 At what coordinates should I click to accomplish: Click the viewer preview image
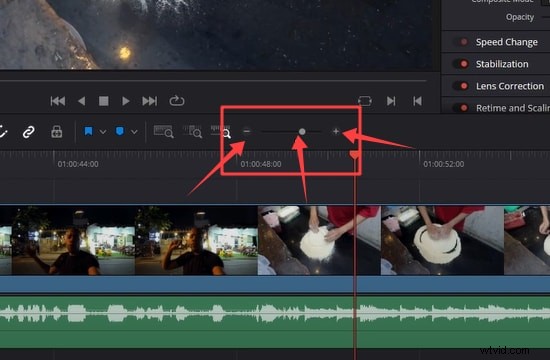pyautogui.click(x=216, y=34)
